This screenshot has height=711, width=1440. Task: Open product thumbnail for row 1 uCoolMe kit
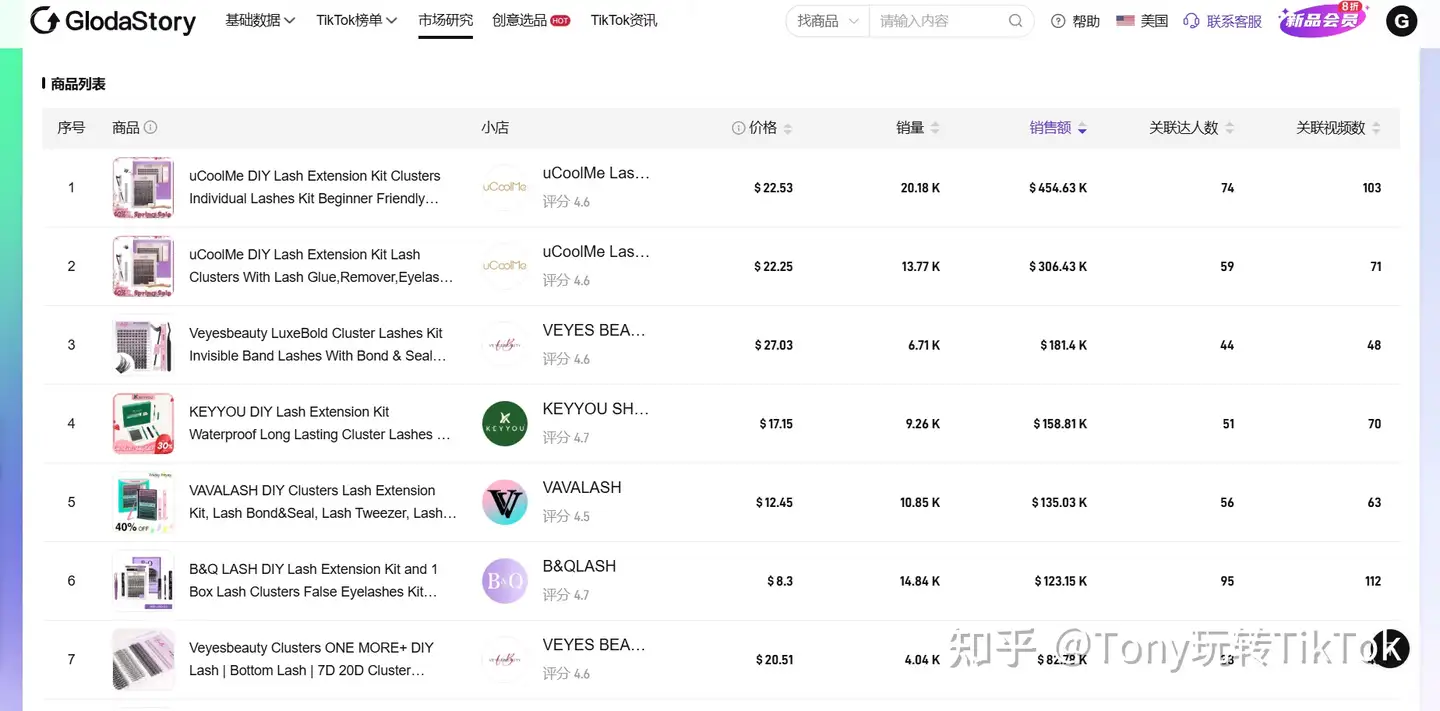point(143,187)
